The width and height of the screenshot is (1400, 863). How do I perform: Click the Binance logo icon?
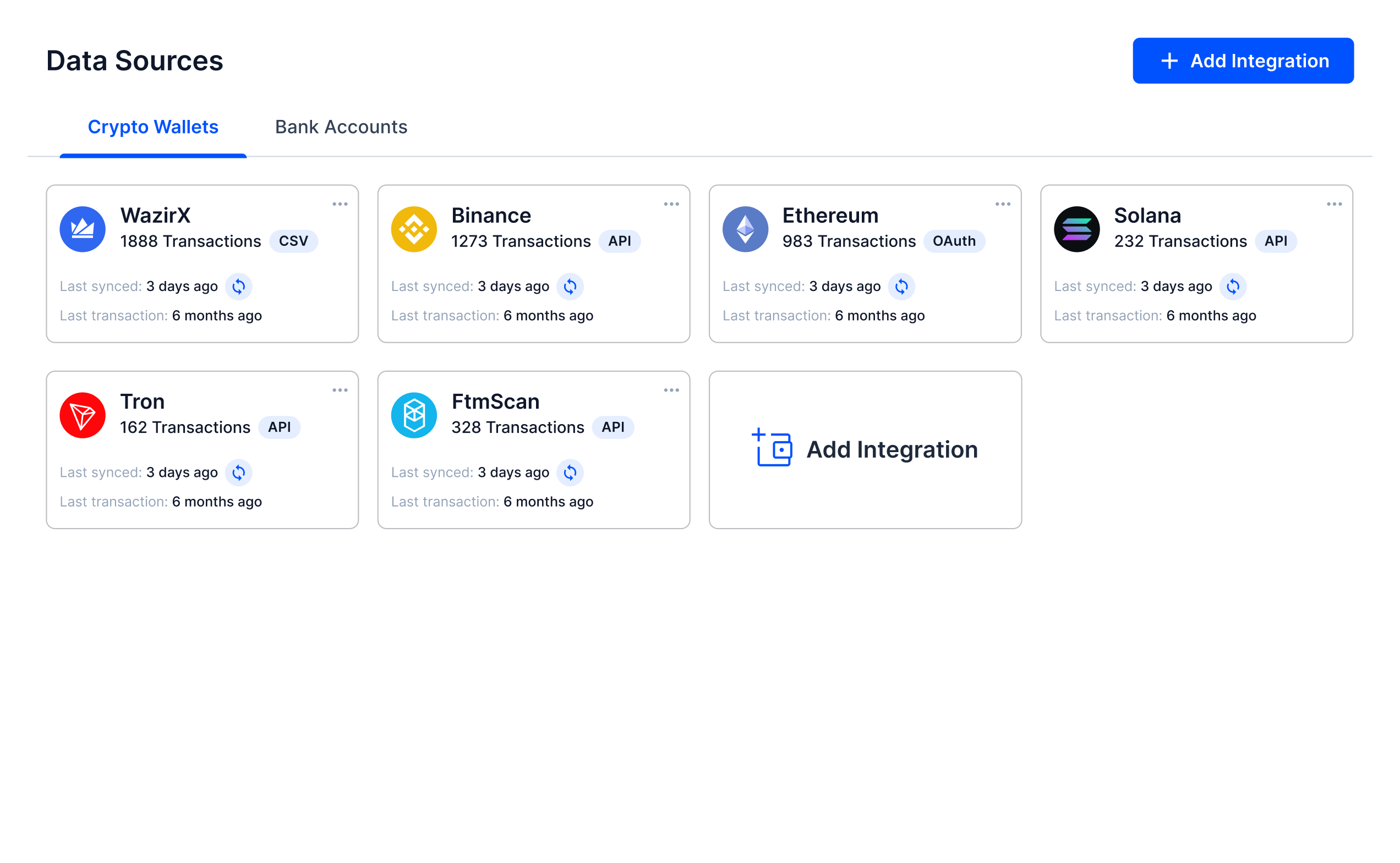coord(414,229)
